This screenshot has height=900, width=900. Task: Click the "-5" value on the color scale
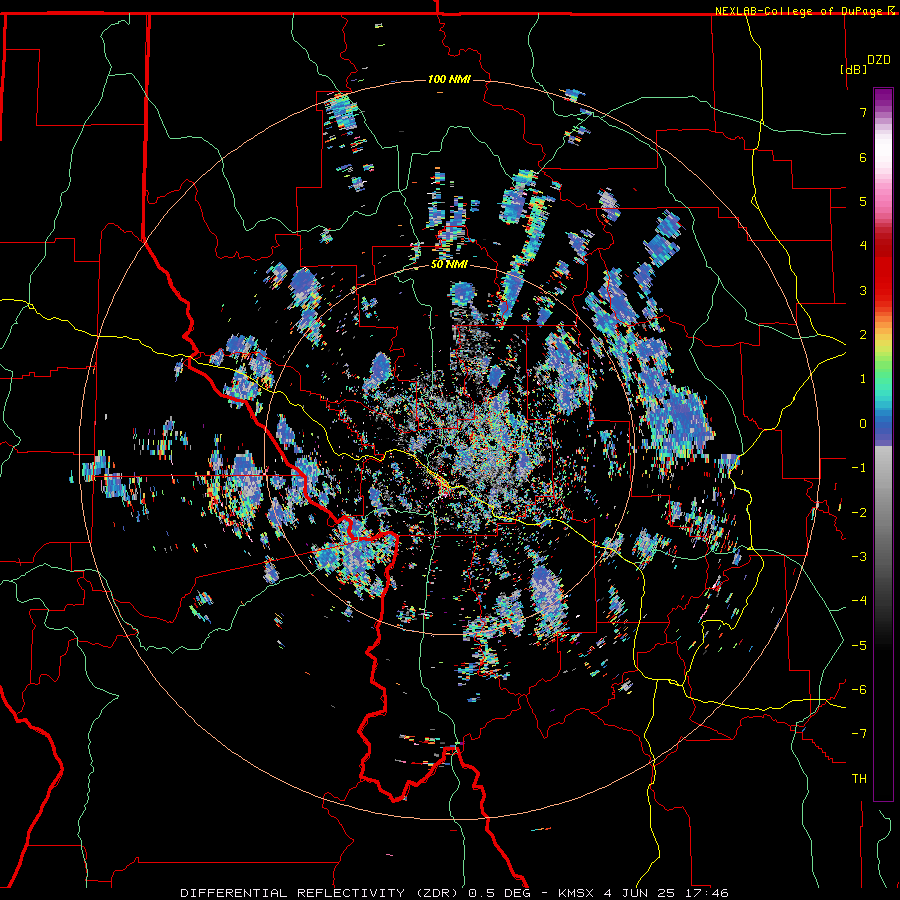click(859, 646)
